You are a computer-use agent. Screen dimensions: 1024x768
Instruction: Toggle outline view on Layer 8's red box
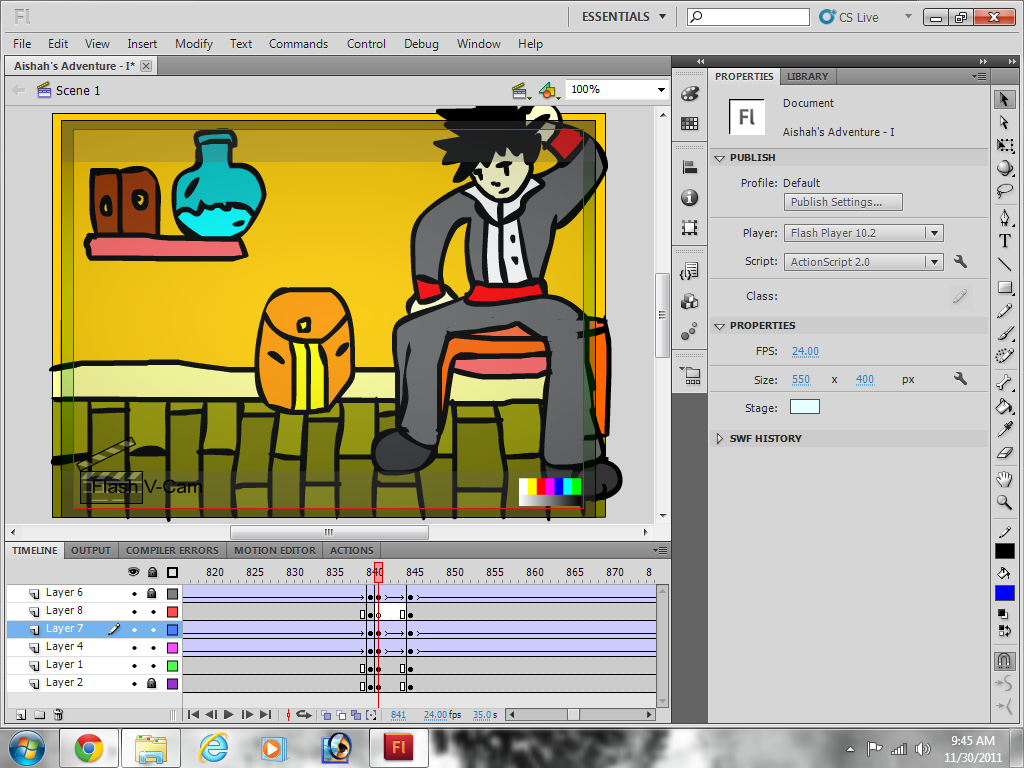(x=172, y=612)
